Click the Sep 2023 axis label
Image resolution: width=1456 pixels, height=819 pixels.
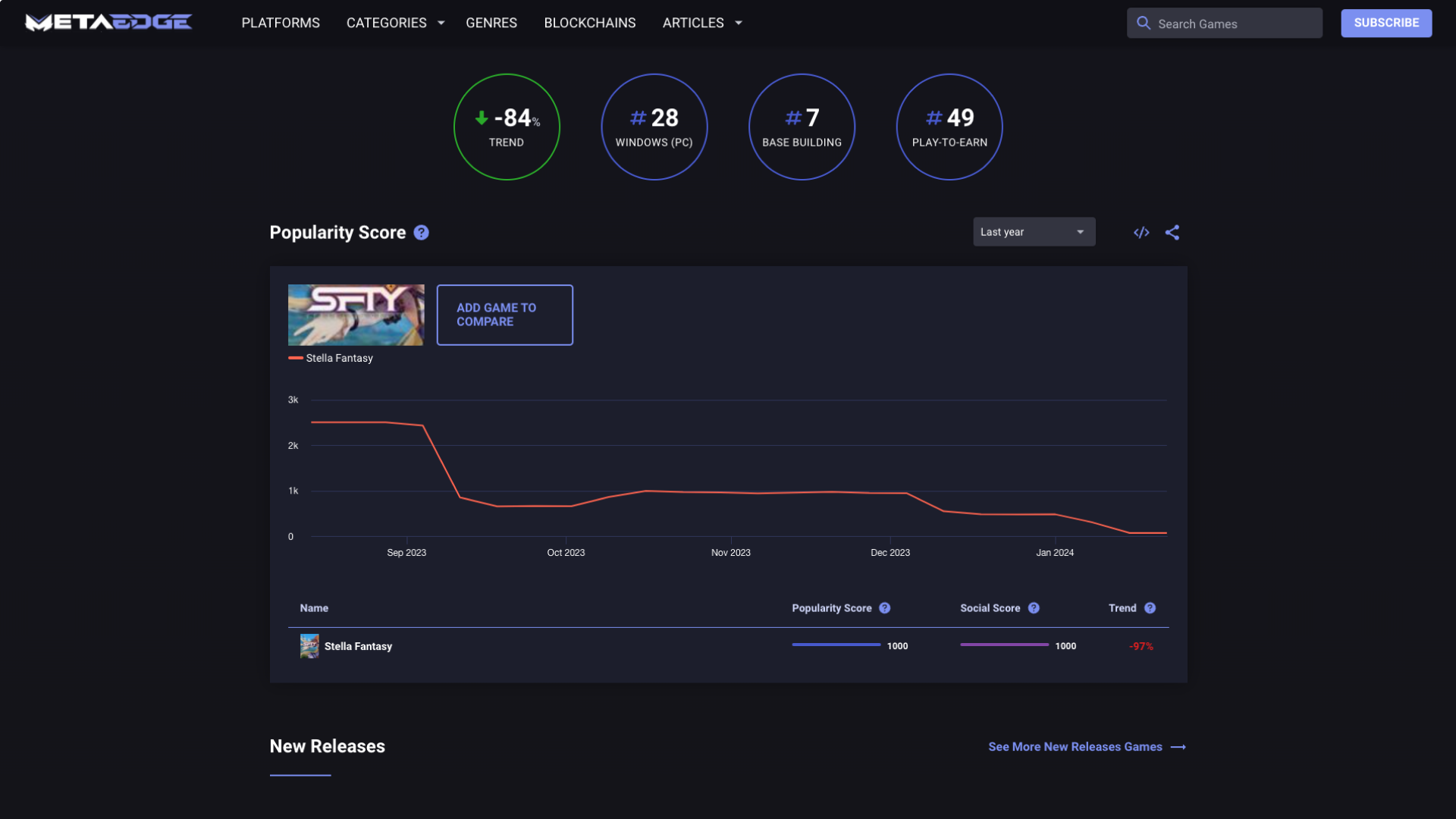click(x=406, y=553)
